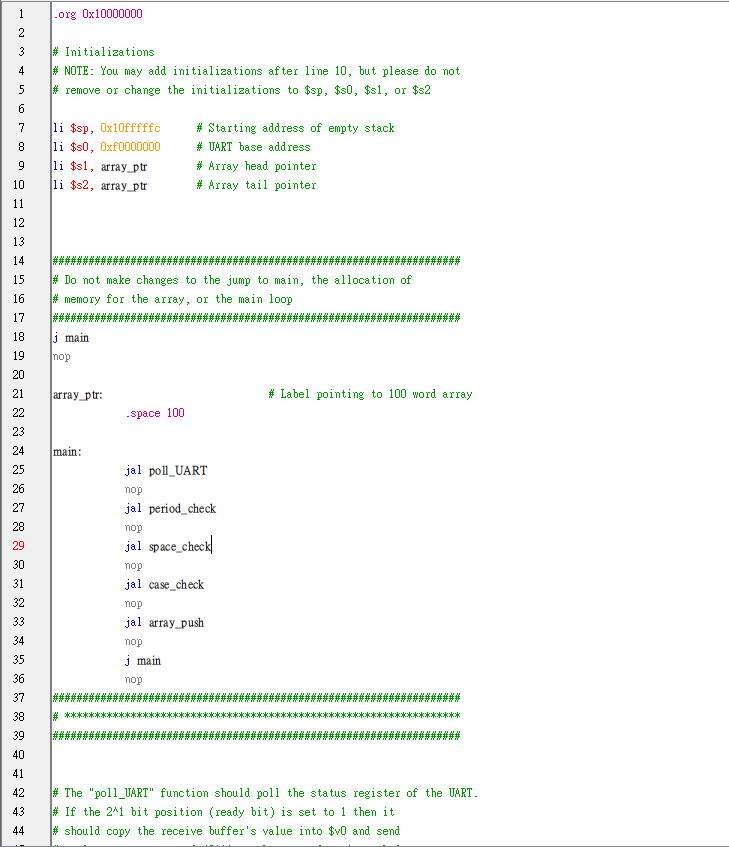The width and height of the screenshot is (729, 847).
Task: Click the '.space 100' directive
Action: point(155,413)
